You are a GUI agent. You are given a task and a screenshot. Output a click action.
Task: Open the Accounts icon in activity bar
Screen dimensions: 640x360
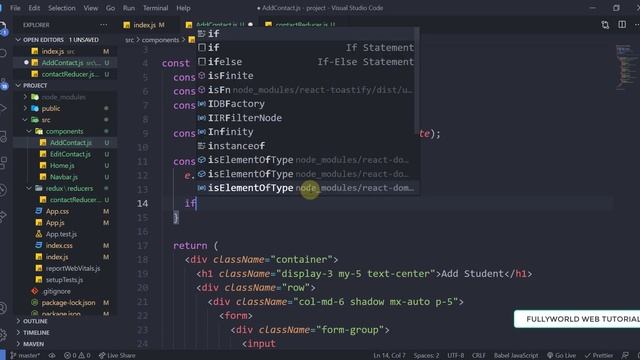[3, 308]
